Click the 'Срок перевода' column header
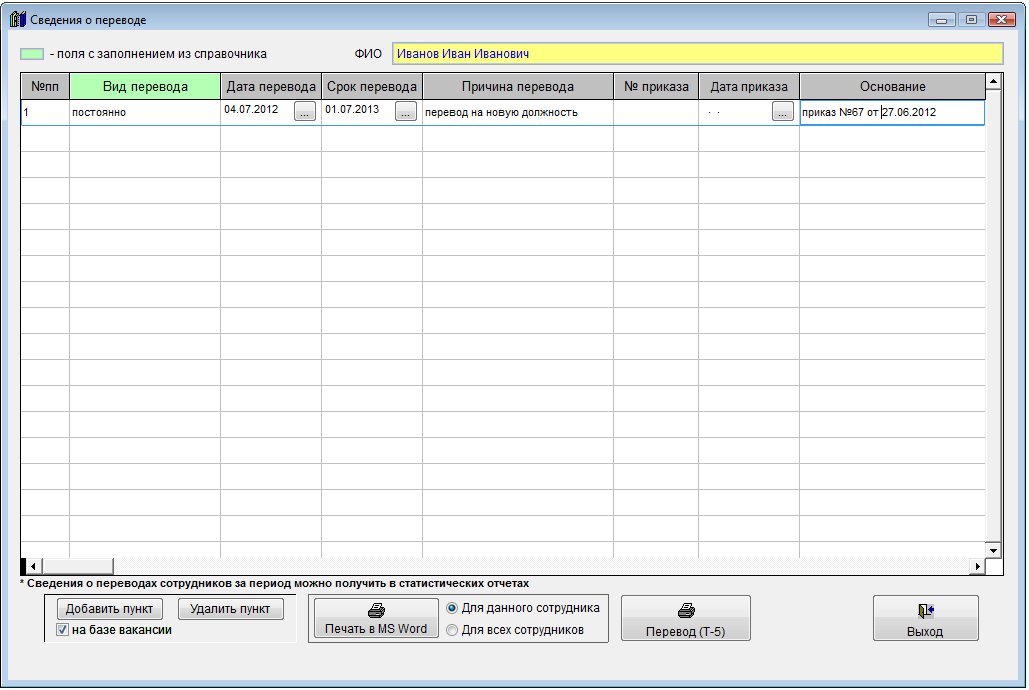 coord(372,87)
